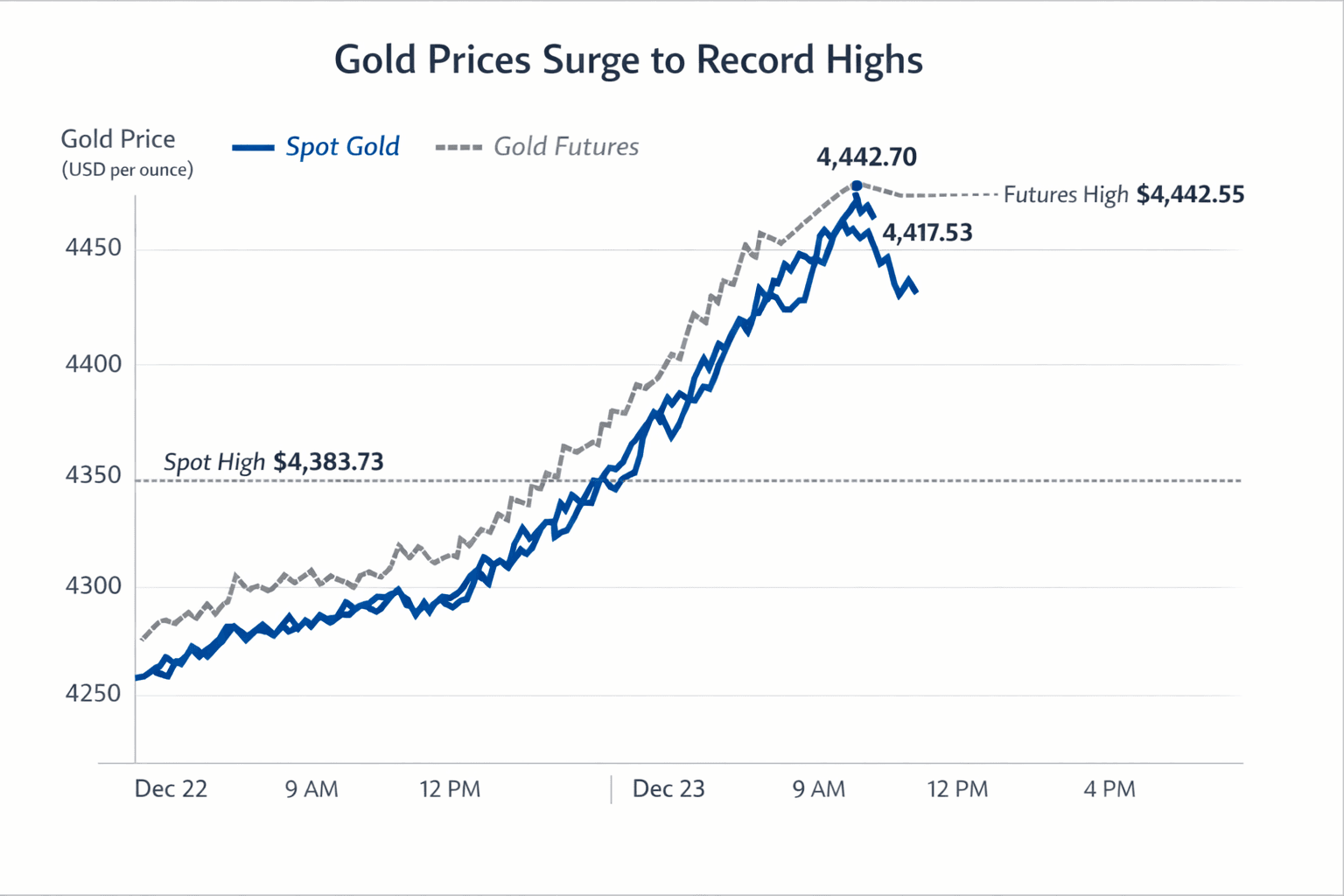Select the Dec 22 date on the x-axis
The width and height of the screenshot is (1344, 896).
click(x=171, y=789)
